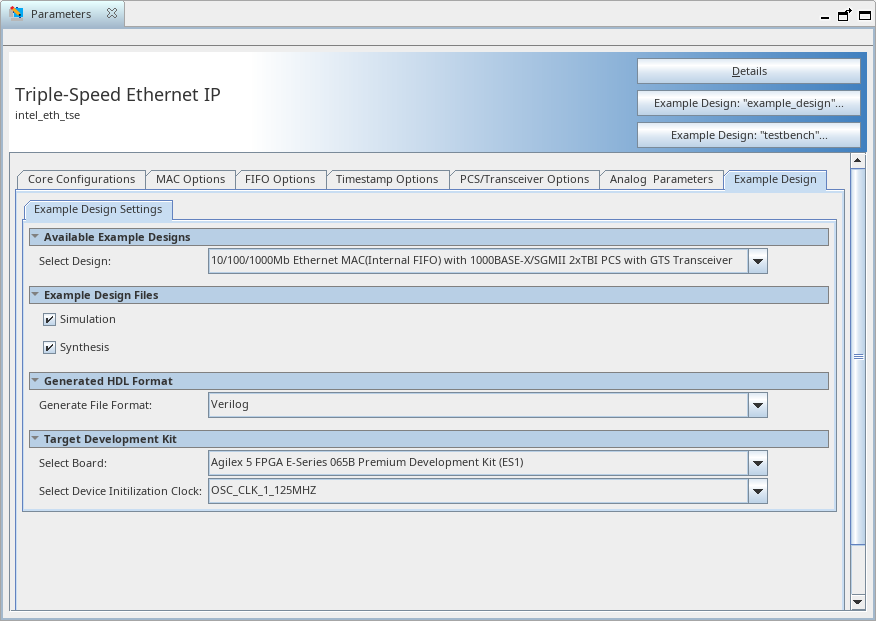Click the Select Design label
The width and height of the screenshot is (876, 621).
click(75, 261)
